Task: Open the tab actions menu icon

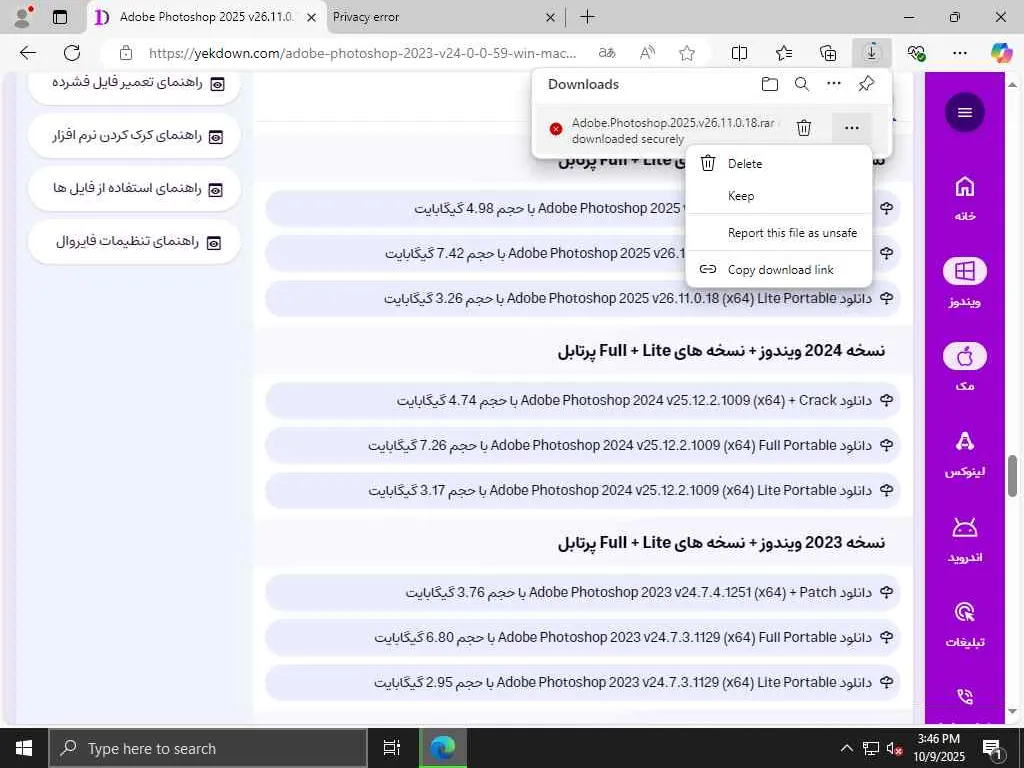Action: click(59, 17)
